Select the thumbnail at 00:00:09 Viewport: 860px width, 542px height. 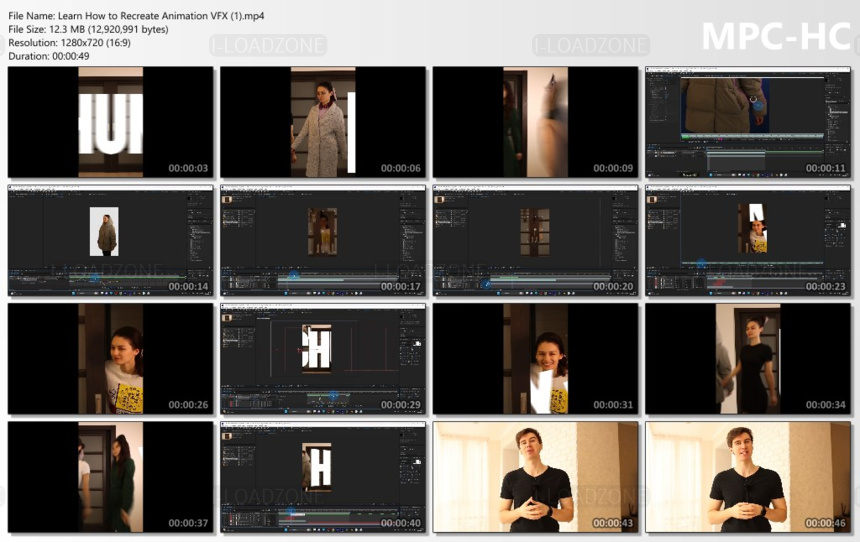pyautogui.click(x=535, y=122)
